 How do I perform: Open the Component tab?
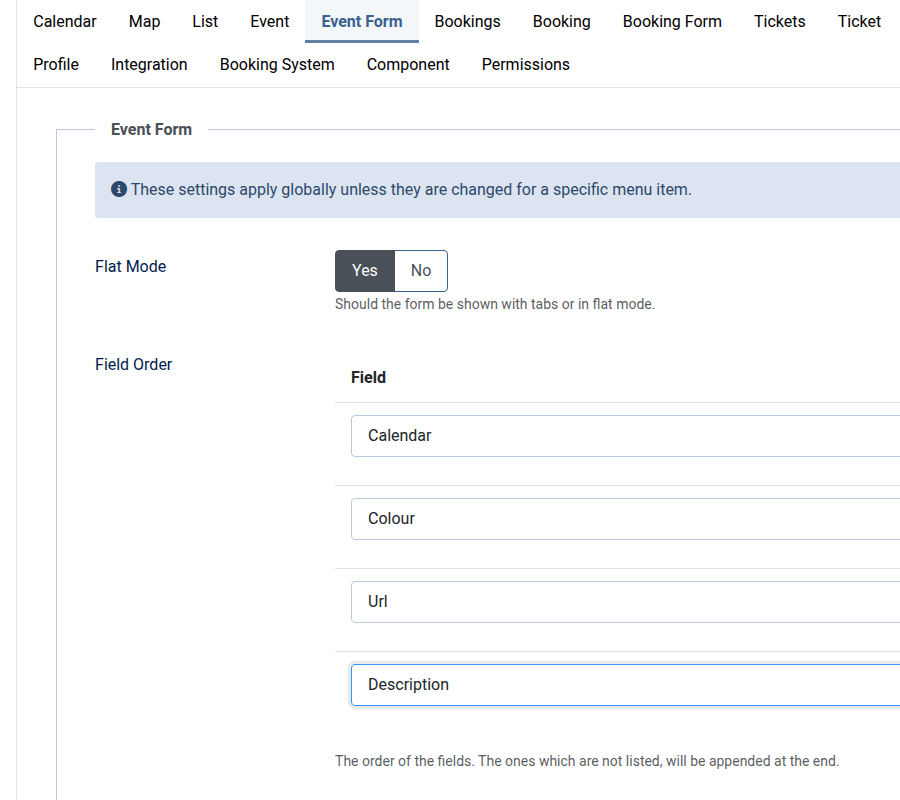pyautogui.click(x=408, y=64)
